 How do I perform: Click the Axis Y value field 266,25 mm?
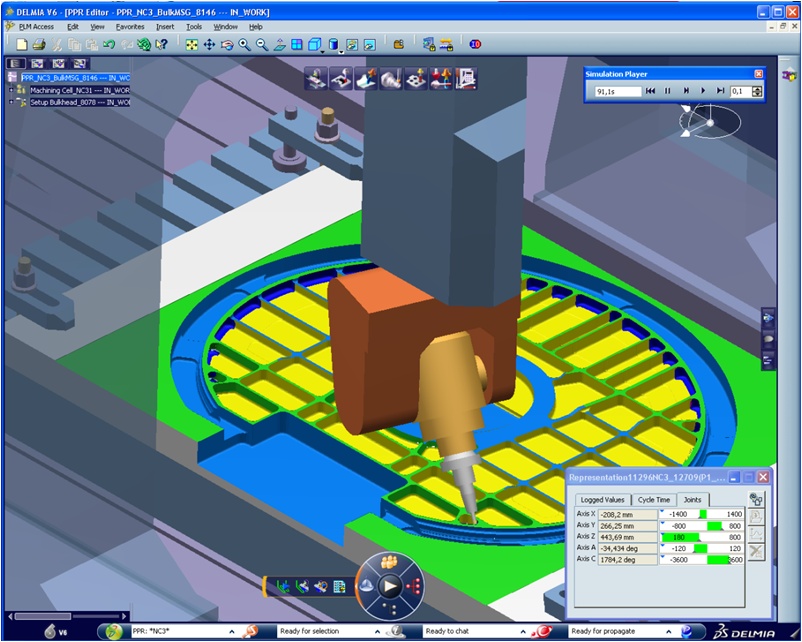point(628,526)
